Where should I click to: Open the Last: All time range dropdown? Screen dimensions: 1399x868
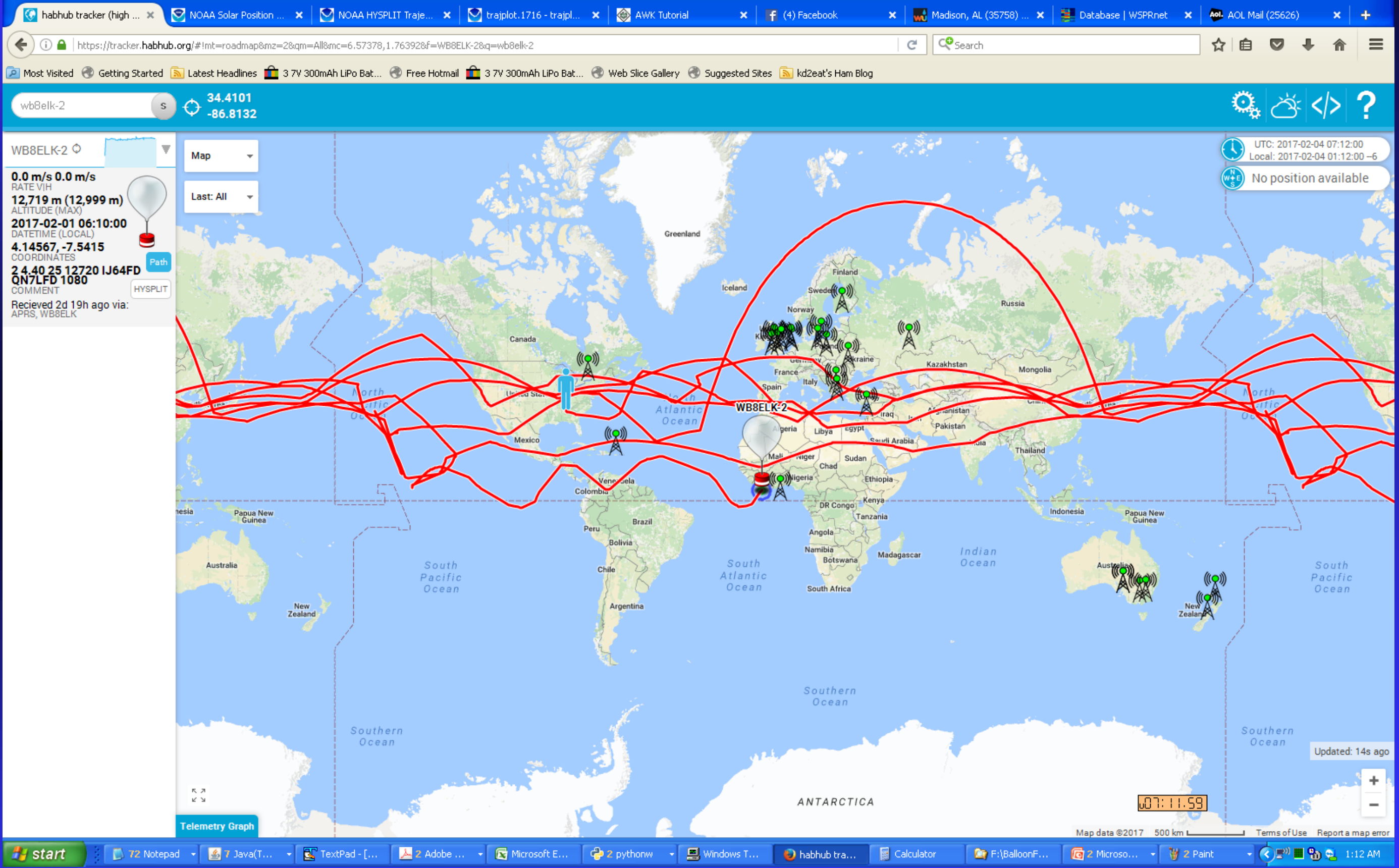221,197
